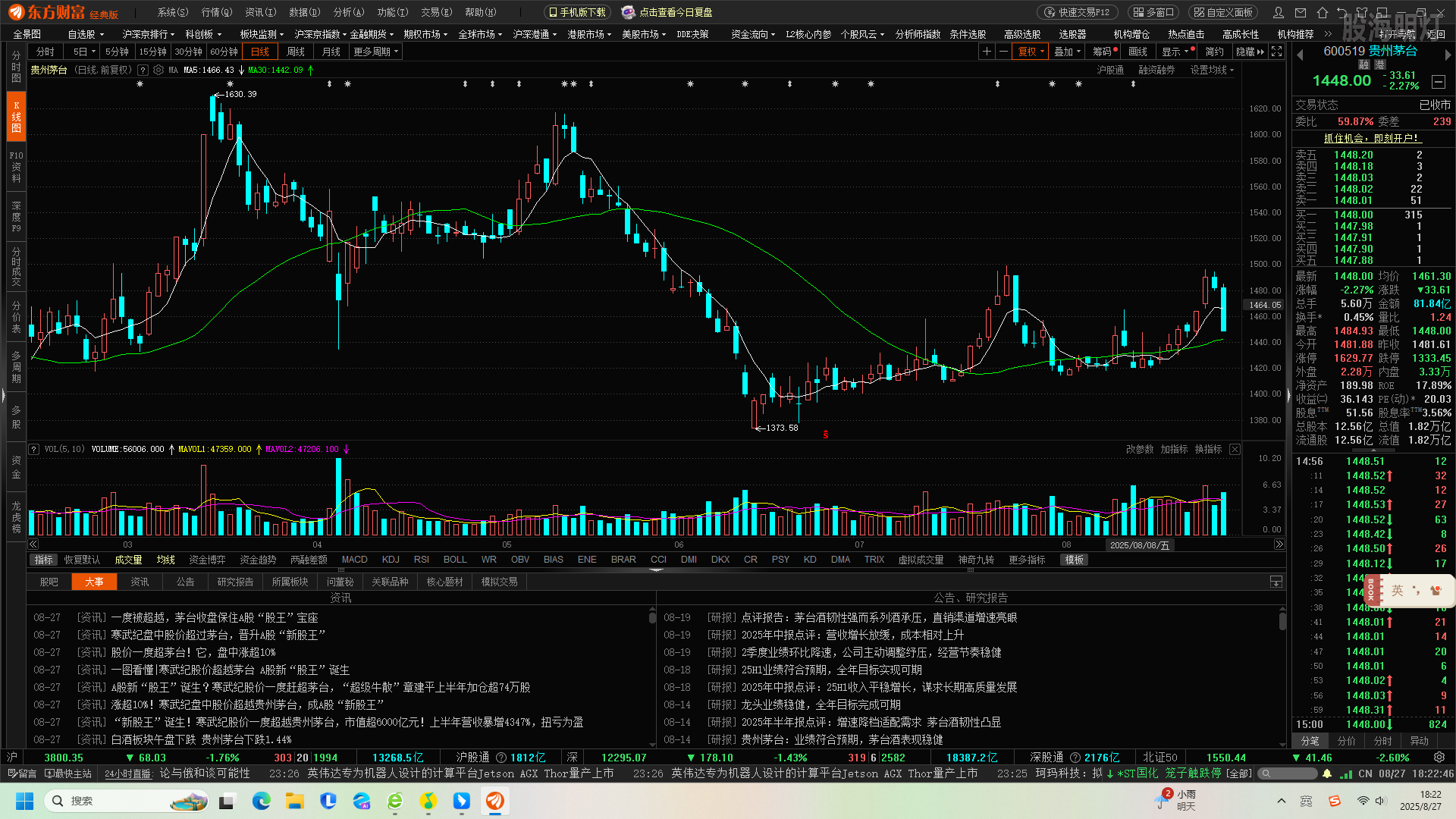Click 抓住机会,即刻开户 link
The image size is (1456, 819).
pos(1371,138)
